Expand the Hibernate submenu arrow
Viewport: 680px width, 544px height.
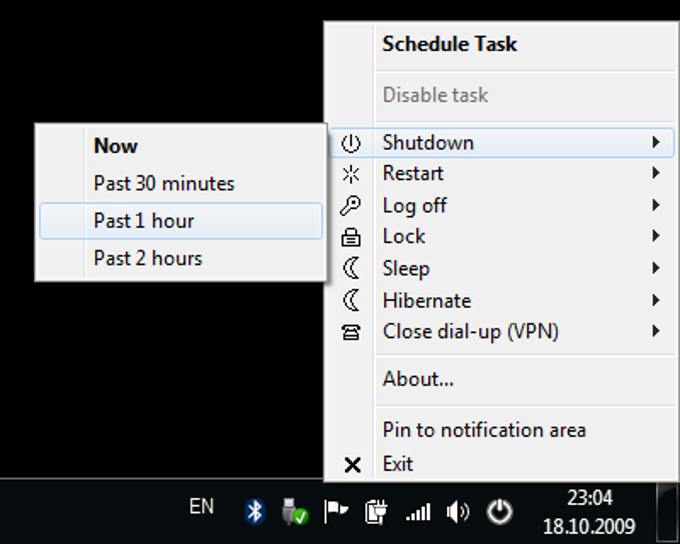point(656,300)
